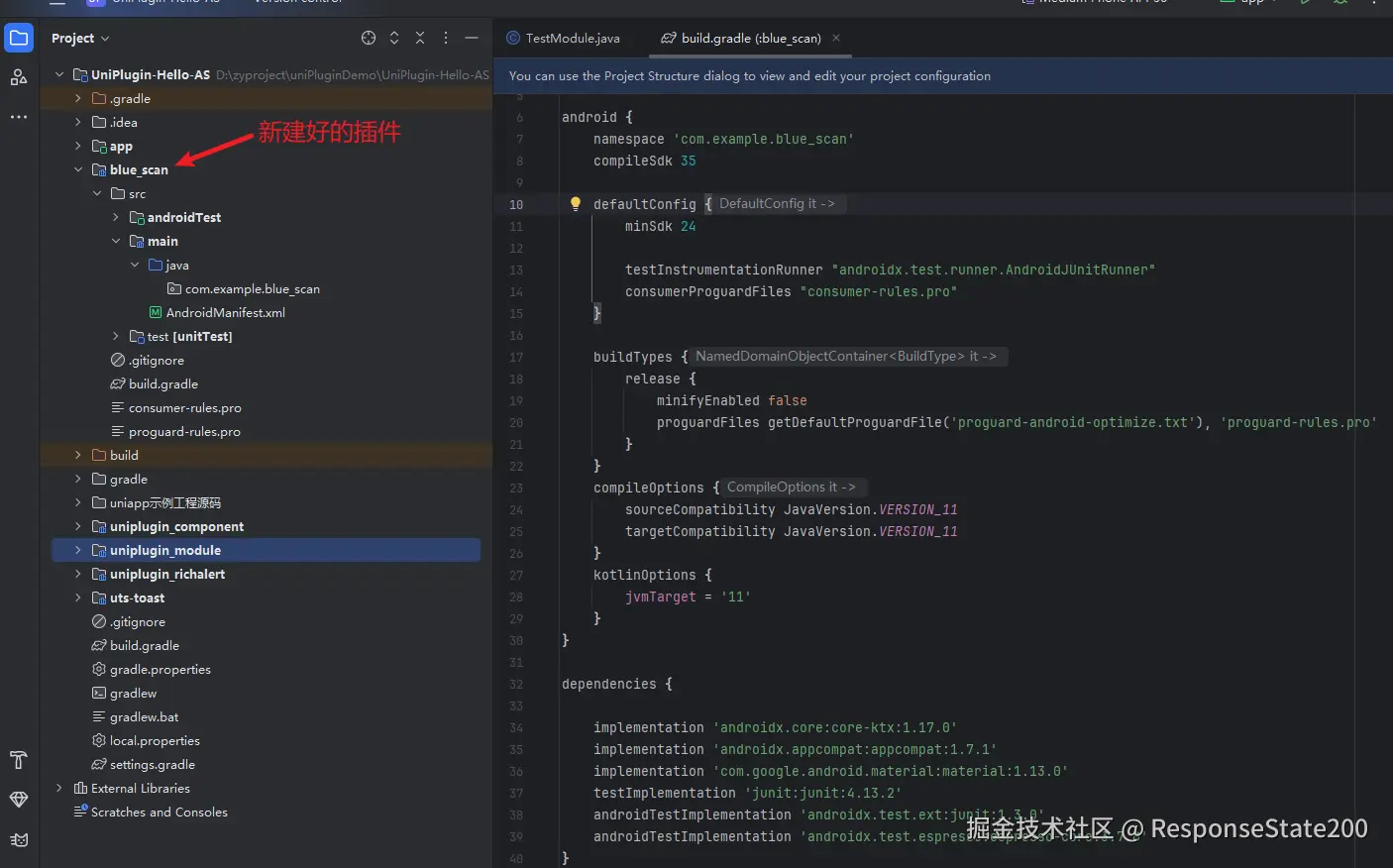
Task: Select Scratches and Consoles node
Action: pos(151,812)
